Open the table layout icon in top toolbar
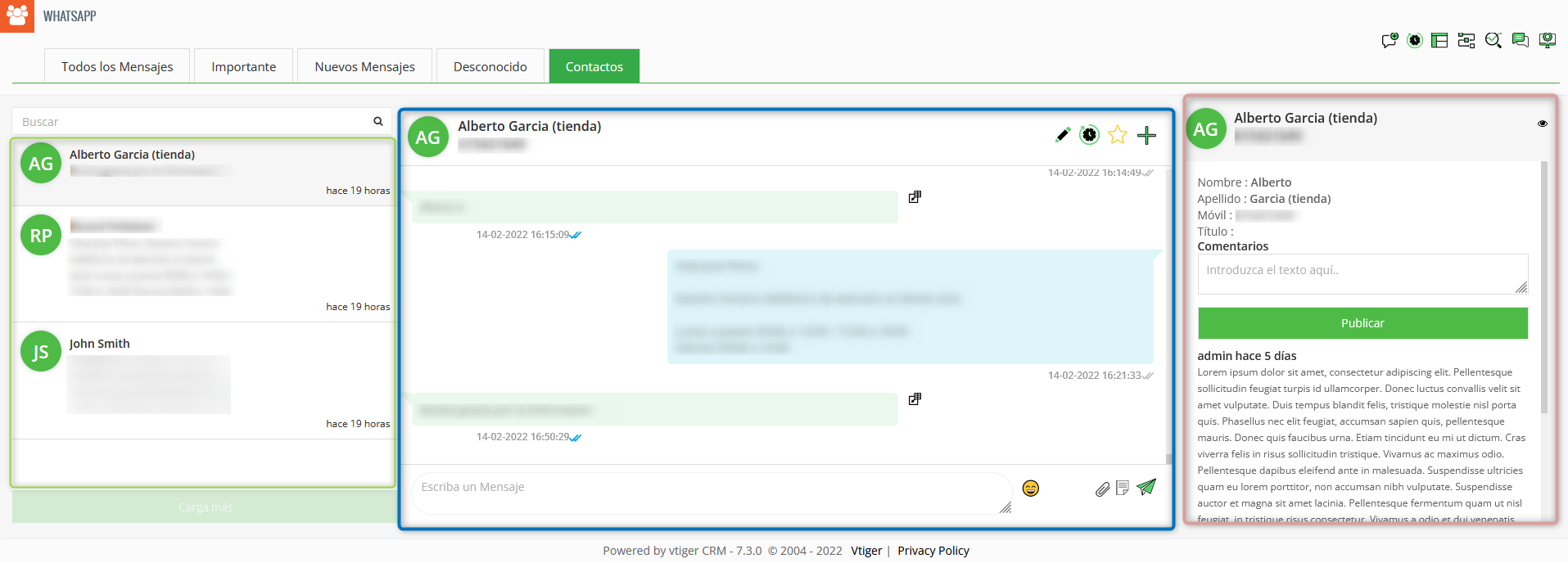1568x563 pixels. [1439, 41]
